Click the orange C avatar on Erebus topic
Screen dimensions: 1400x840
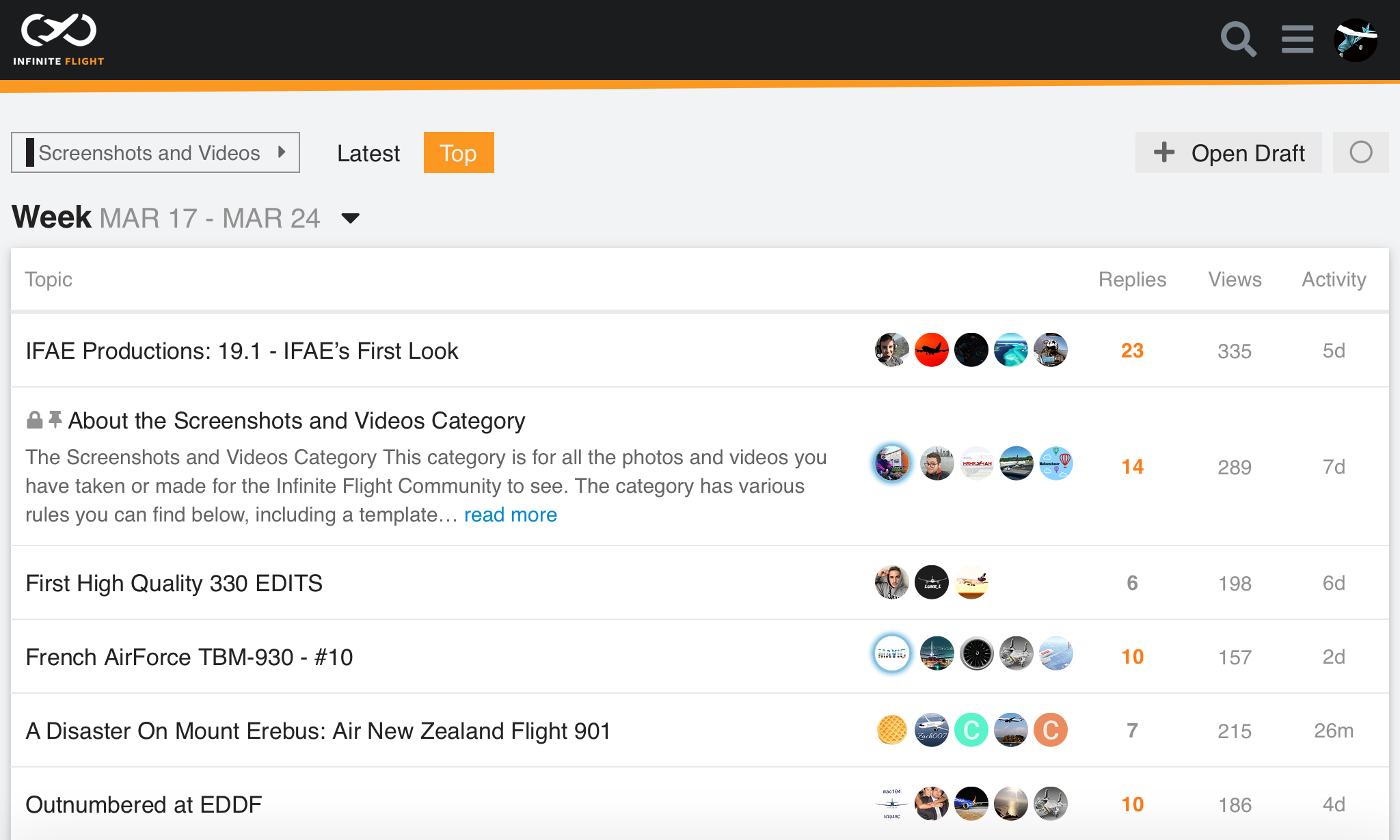(1050, 731)
